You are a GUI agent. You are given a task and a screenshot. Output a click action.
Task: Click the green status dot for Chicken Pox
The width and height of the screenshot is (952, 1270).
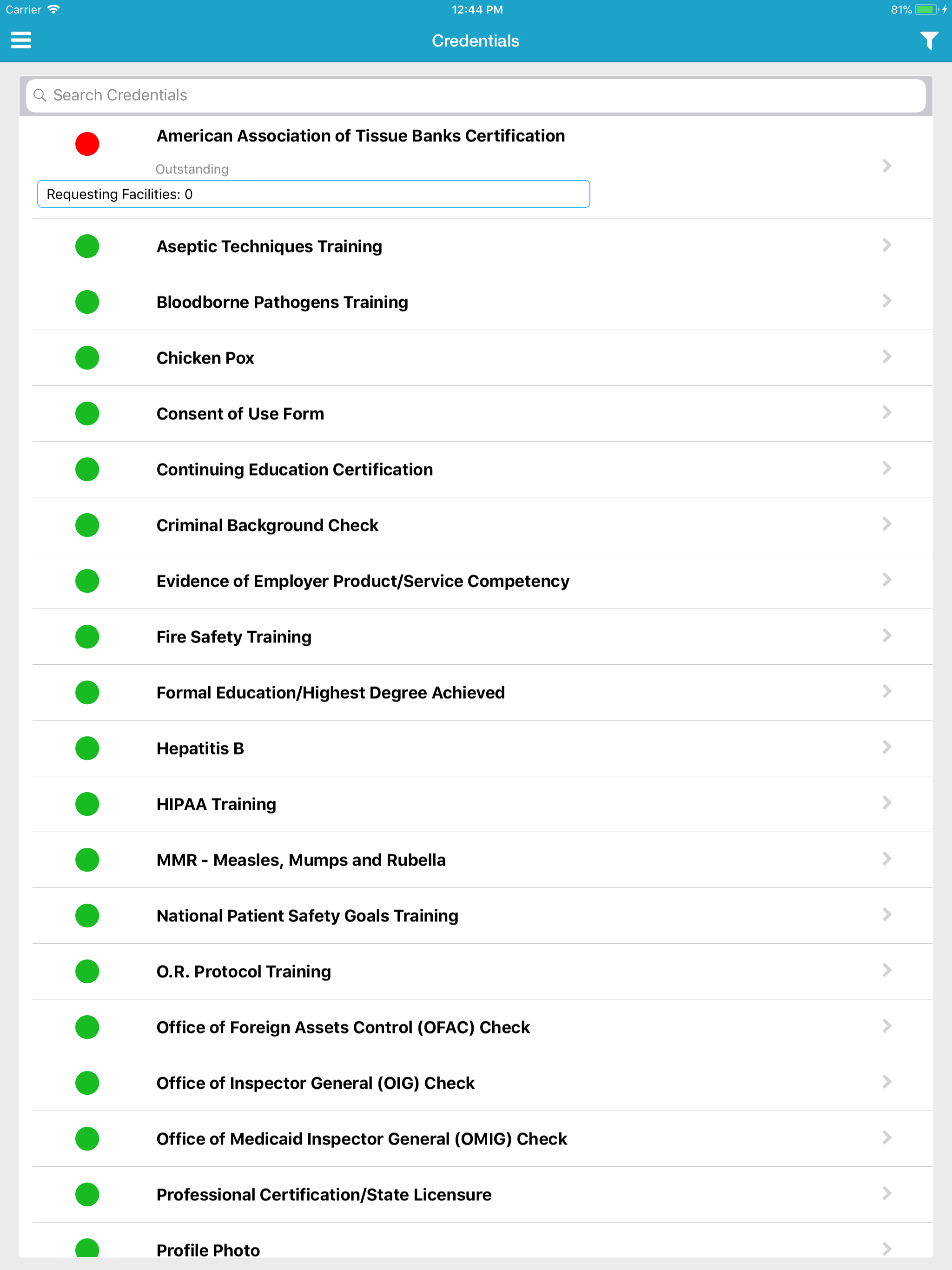(x=87, y=357)
